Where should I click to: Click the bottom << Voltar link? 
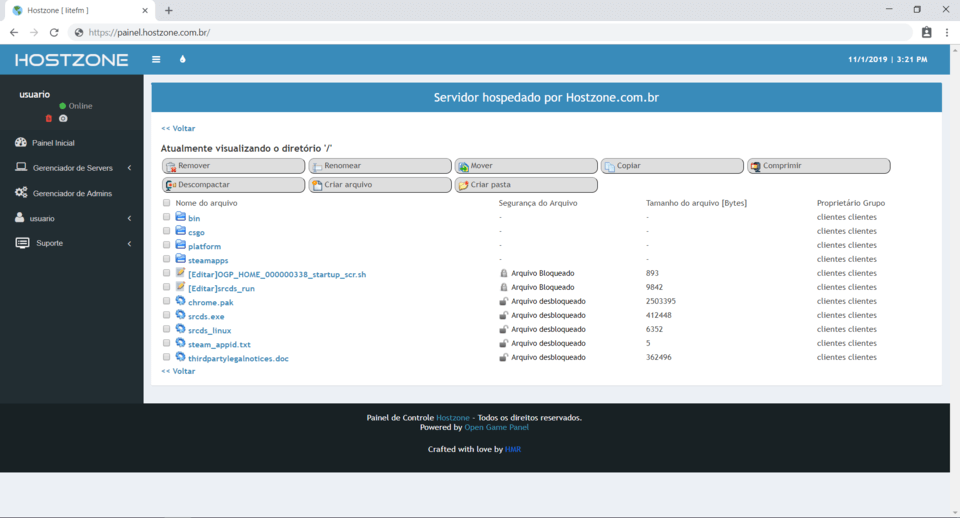pos(178,371)
